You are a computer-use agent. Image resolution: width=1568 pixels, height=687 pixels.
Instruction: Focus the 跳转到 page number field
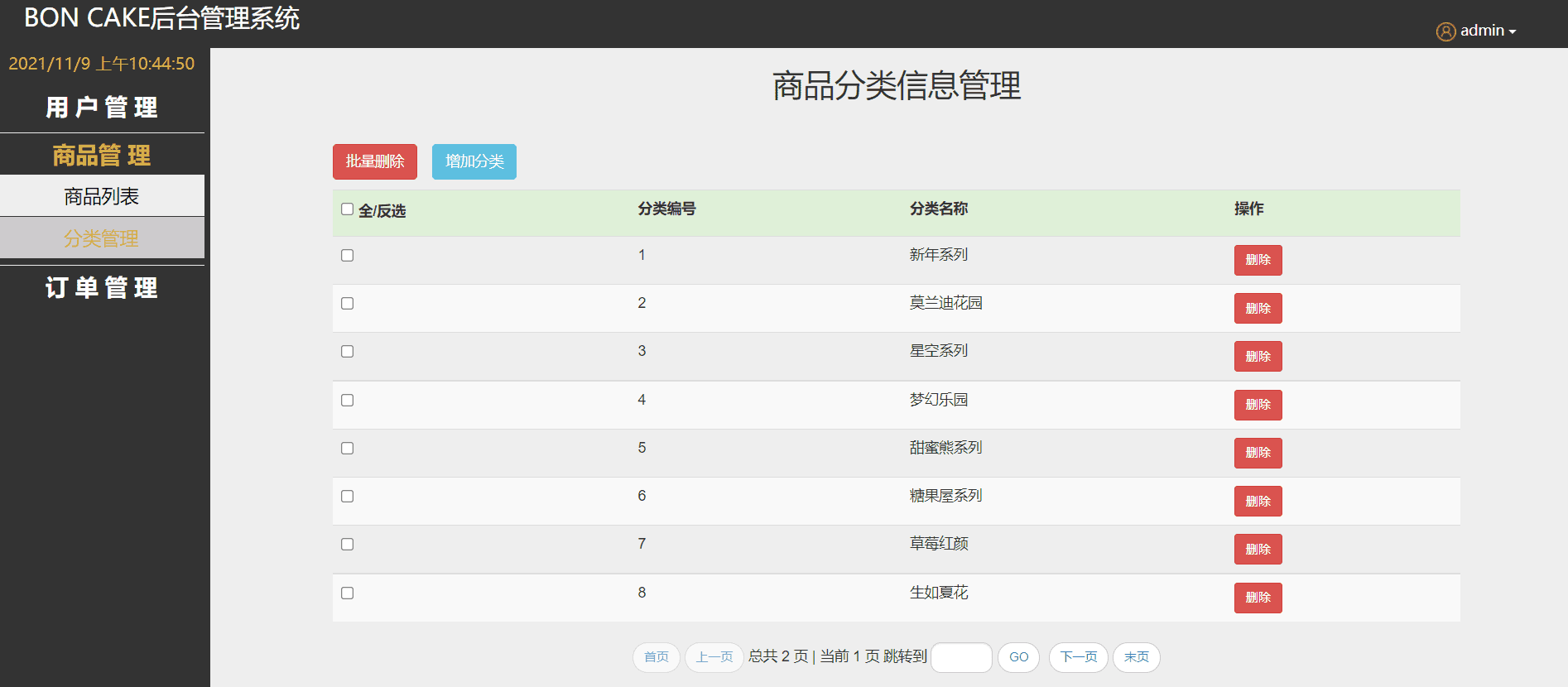(961, 657)
